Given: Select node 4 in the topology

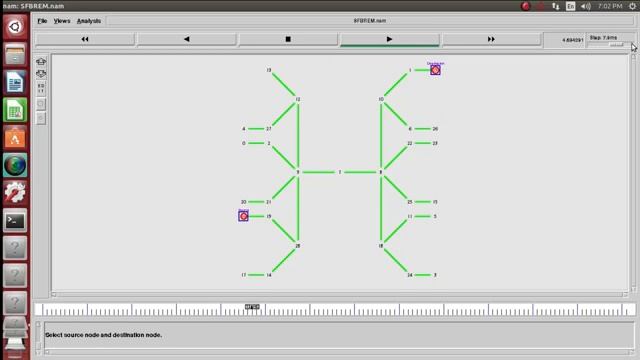Looking at the screenshot, I should [x=244, y=129].
